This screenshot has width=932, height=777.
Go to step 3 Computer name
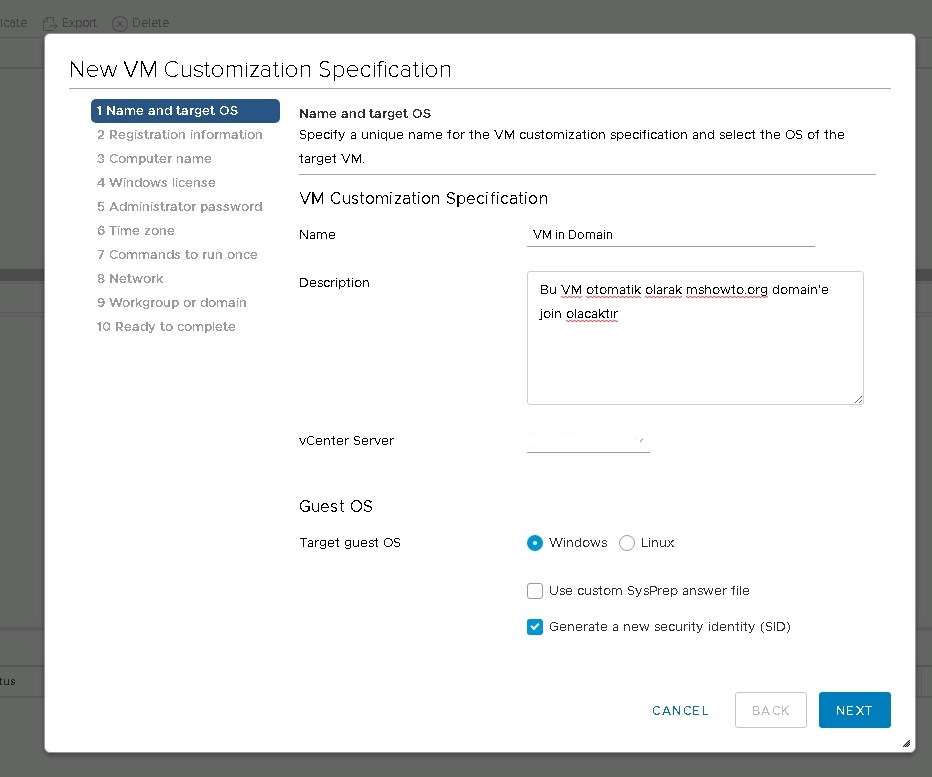tap(154, 159)
